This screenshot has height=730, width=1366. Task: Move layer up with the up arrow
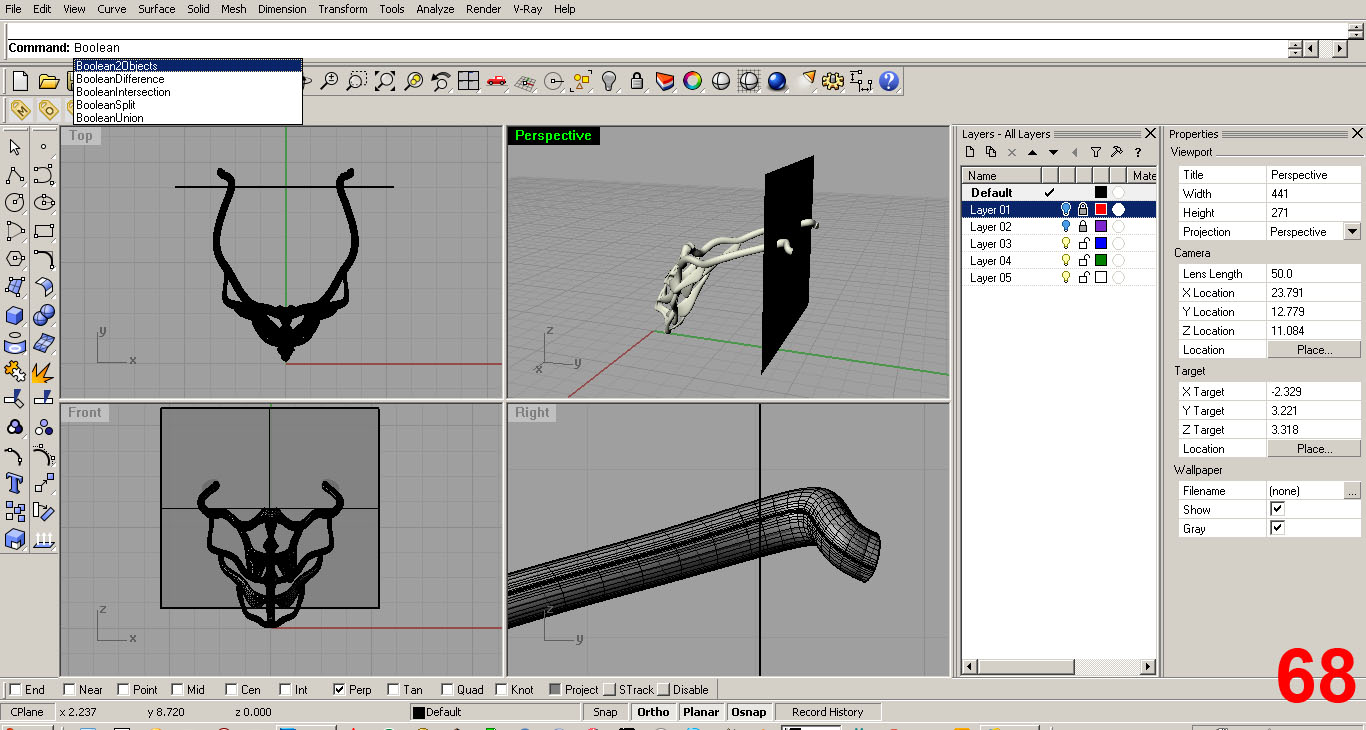[1032, 152]
